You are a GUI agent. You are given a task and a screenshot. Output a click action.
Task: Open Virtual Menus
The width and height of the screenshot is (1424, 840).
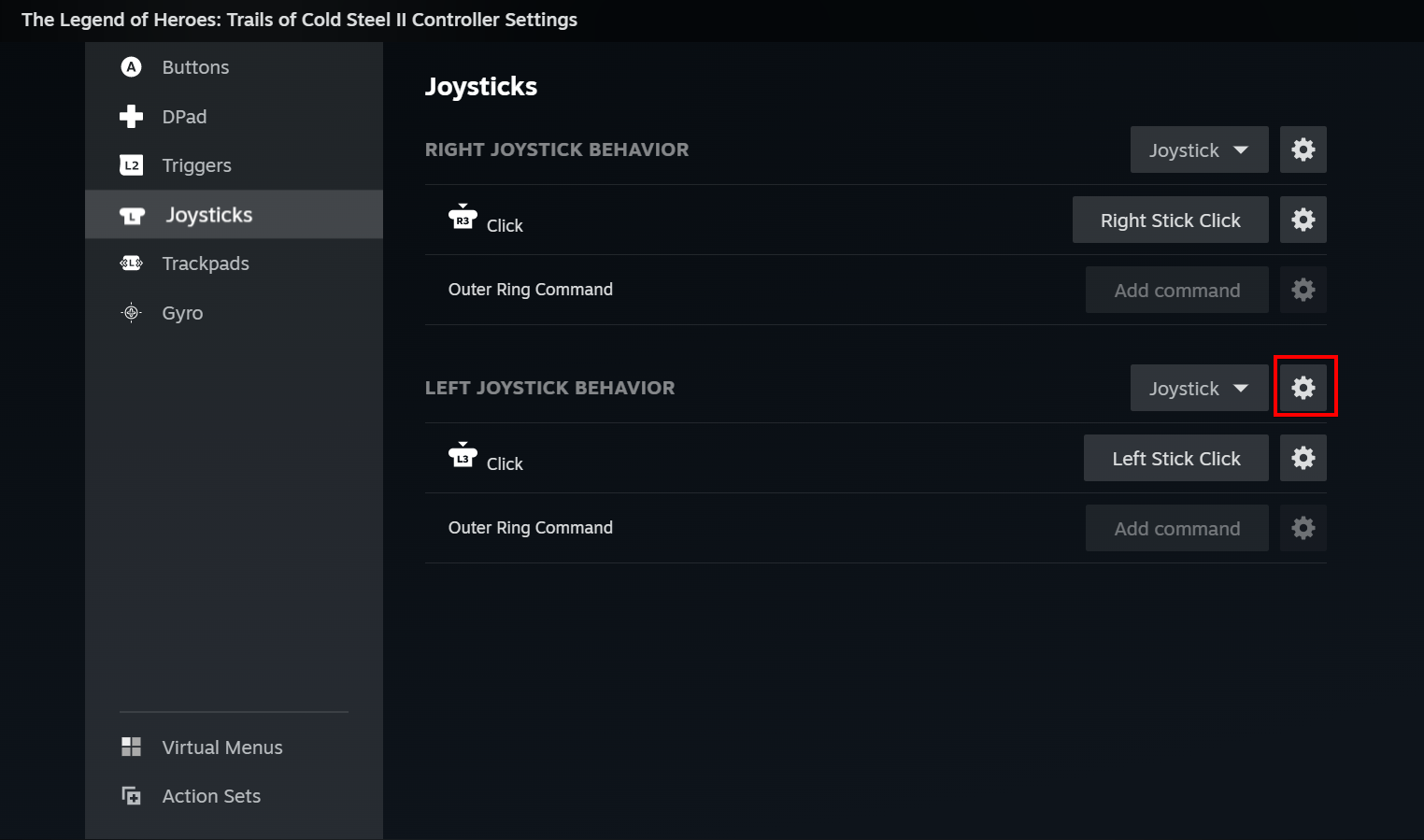click(234, 747)
